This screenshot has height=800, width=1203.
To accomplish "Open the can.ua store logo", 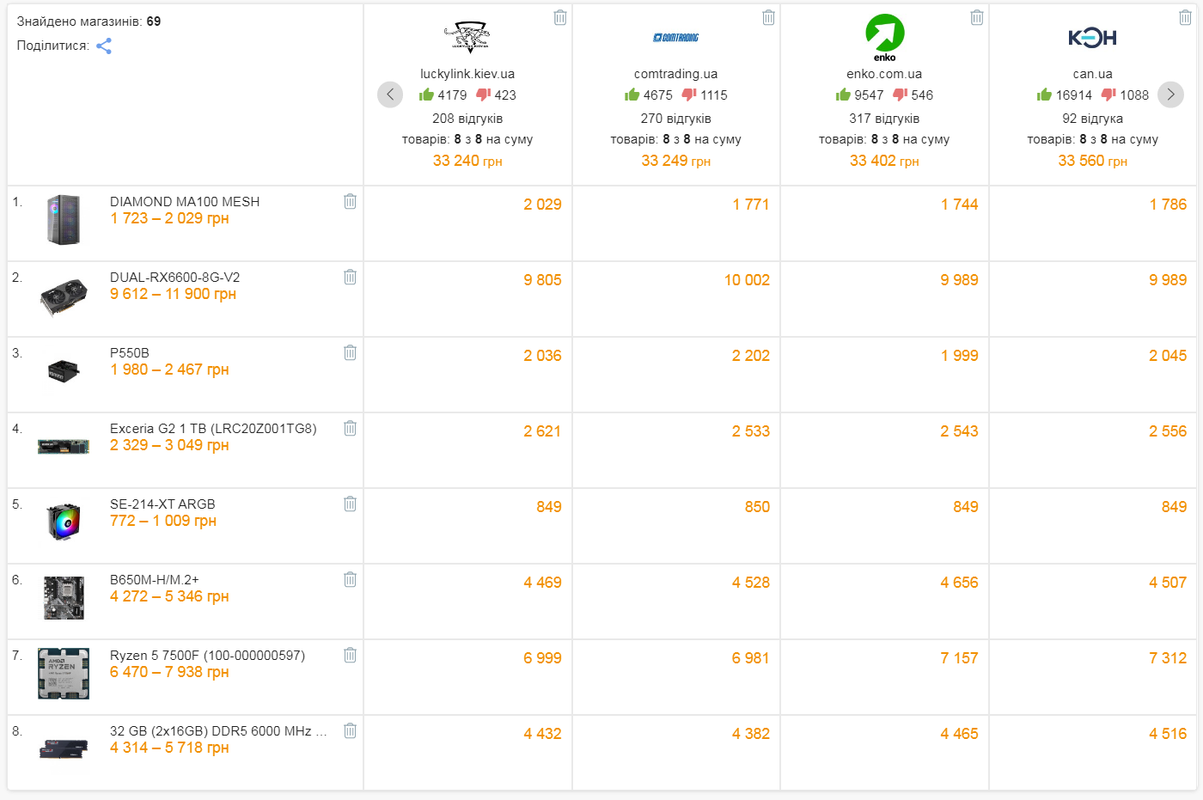I will (1092, 38).
